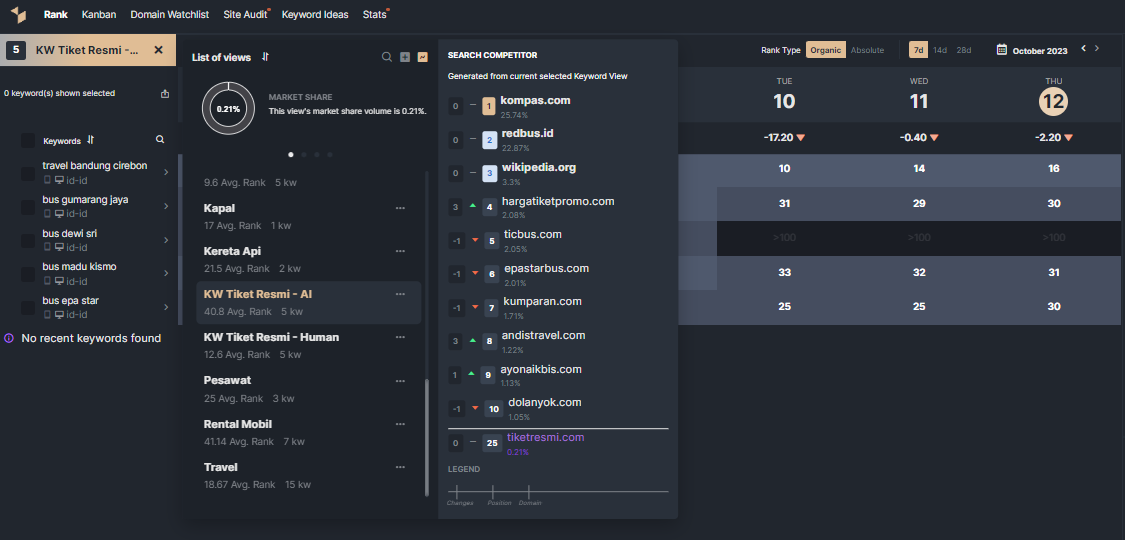Check the box for bus madu kismo
The width and height of the screenshot is (1125, 540).
coord(27,274)
